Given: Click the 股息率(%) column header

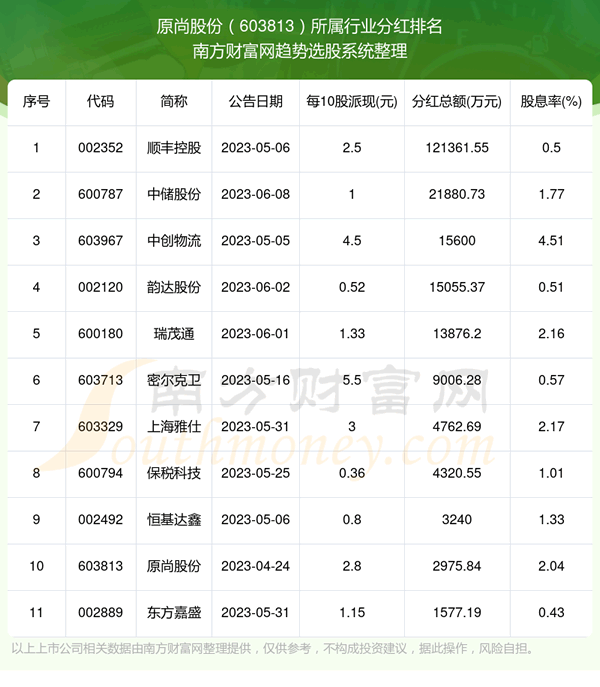Looking at the screenshot, I should [551, 102].
